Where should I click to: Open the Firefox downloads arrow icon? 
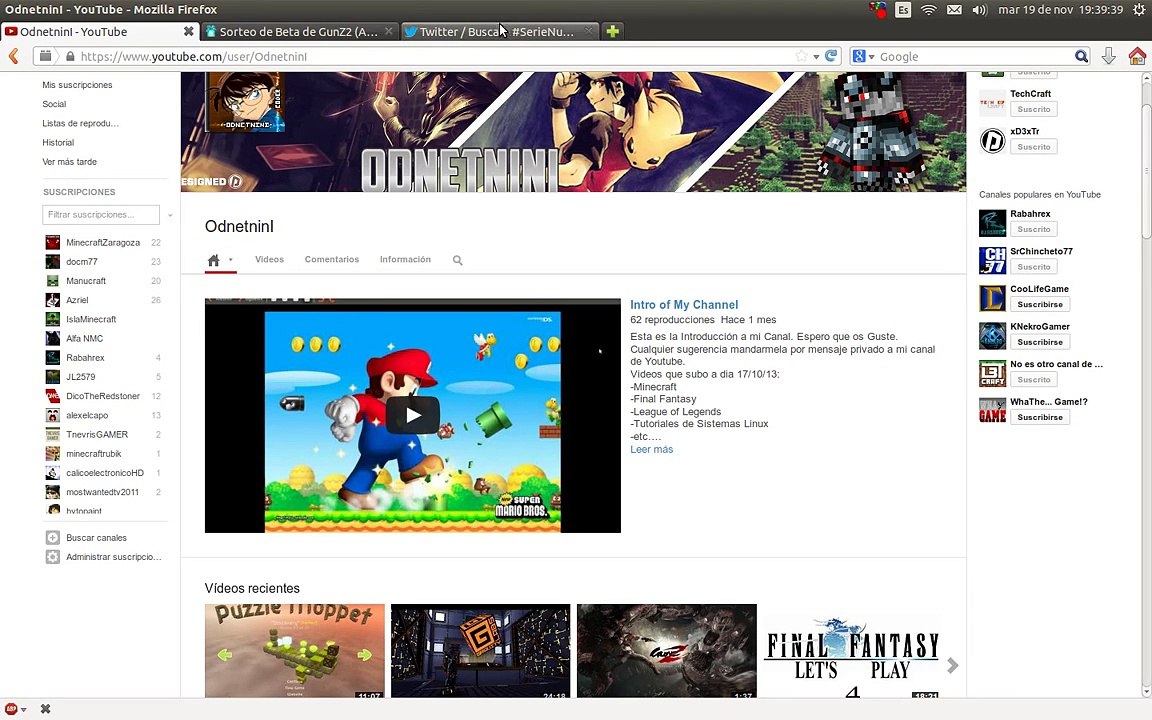tap(1109, 56)
